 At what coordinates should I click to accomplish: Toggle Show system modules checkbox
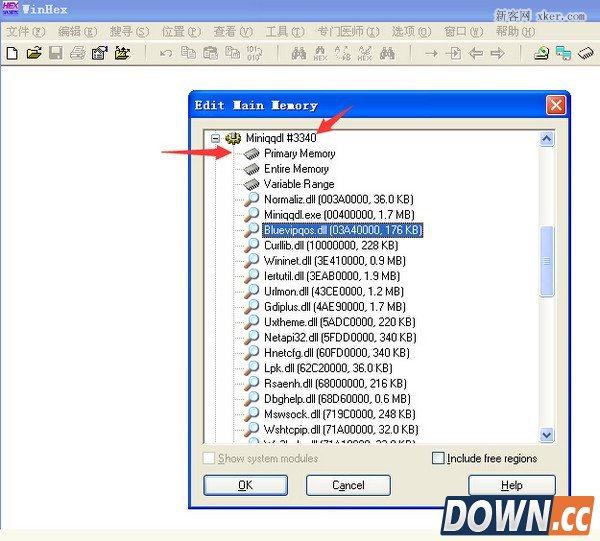pos(209,458)
